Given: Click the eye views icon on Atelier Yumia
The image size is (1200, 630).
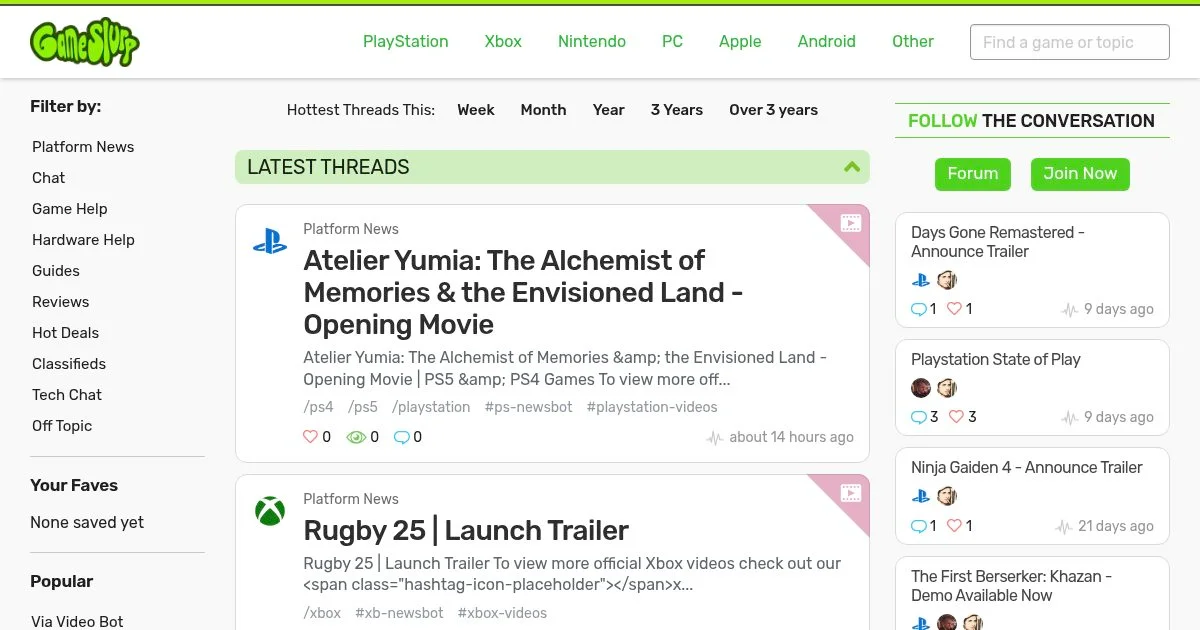Looking at the screenshot, I should [x=356, y=437].
